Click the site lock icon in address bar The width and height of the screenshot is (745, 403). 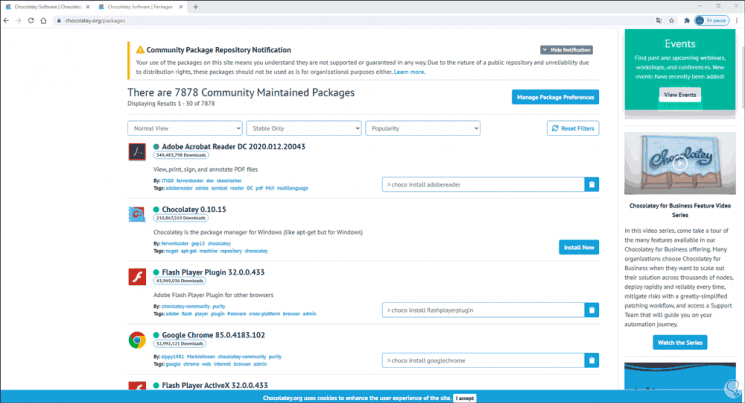58,20
